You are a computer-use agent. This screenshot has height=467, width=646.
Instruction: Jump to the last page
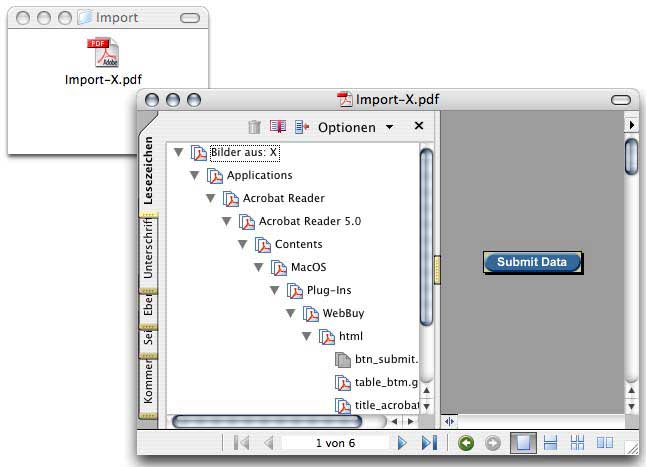pos(429,443)
